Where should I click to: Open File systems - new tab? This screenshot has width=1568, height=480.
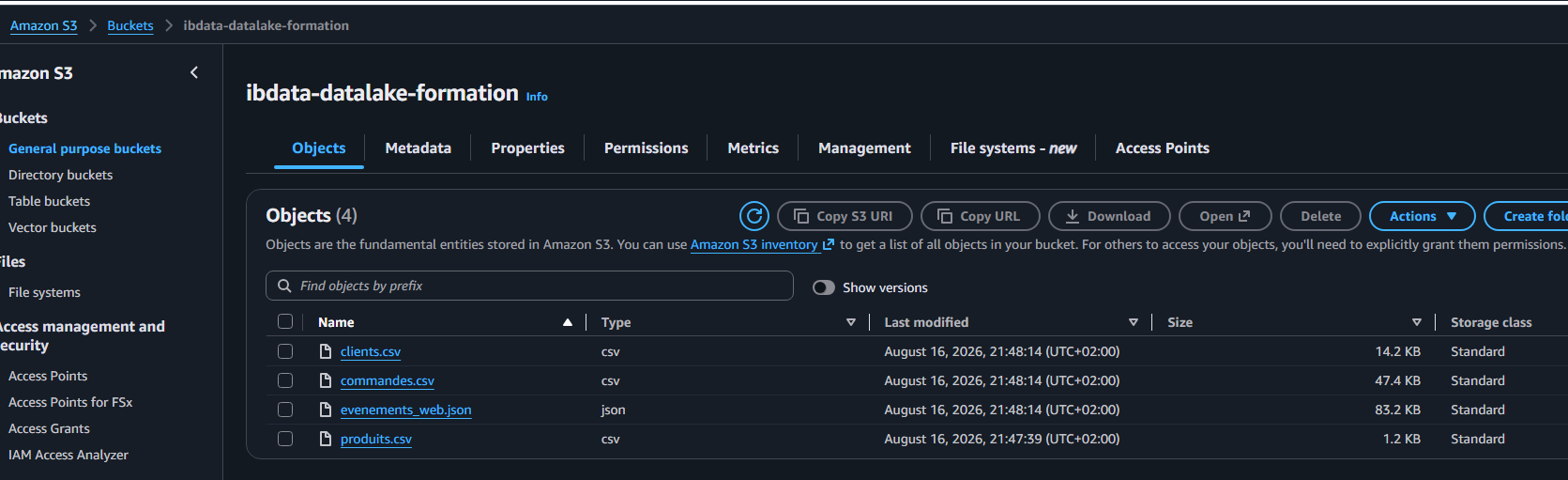point(1013,148)
